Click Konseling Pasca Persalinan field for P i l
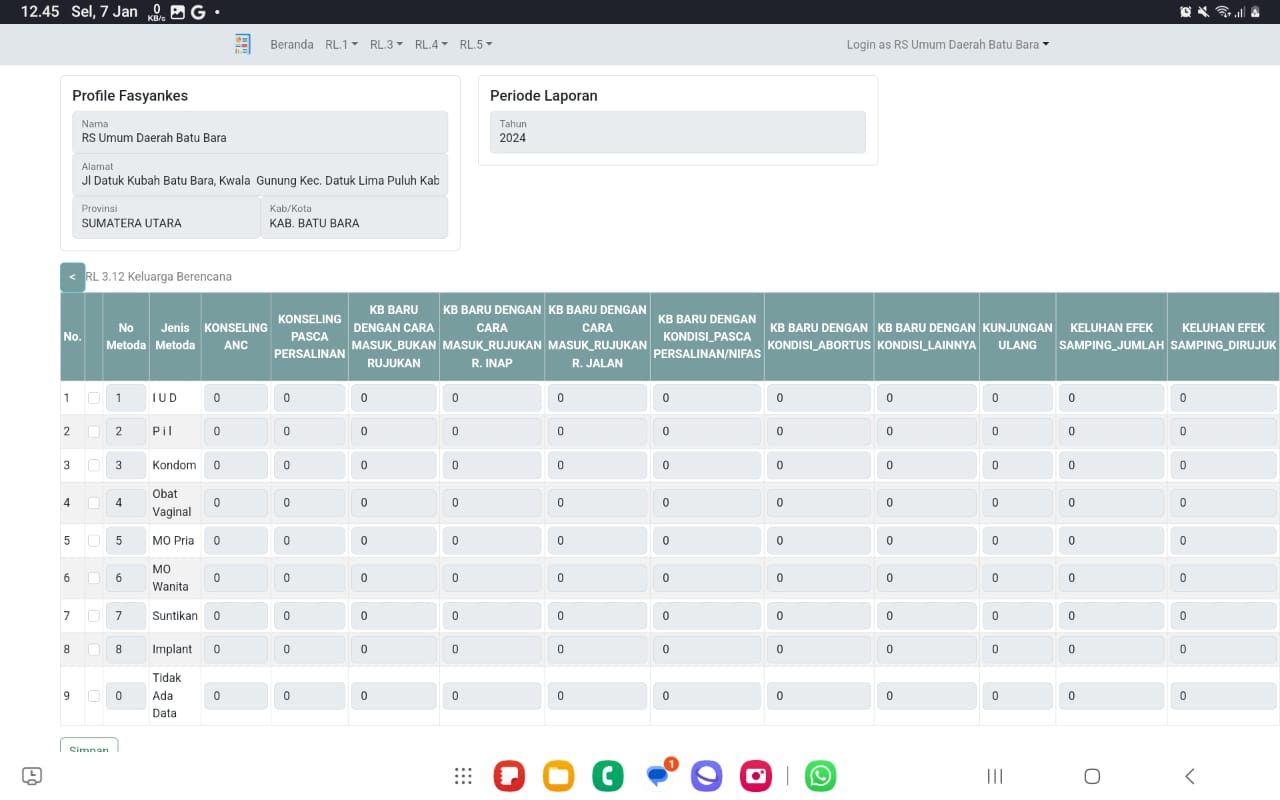This screenshot has width=1280, height=800. (310, 431)
